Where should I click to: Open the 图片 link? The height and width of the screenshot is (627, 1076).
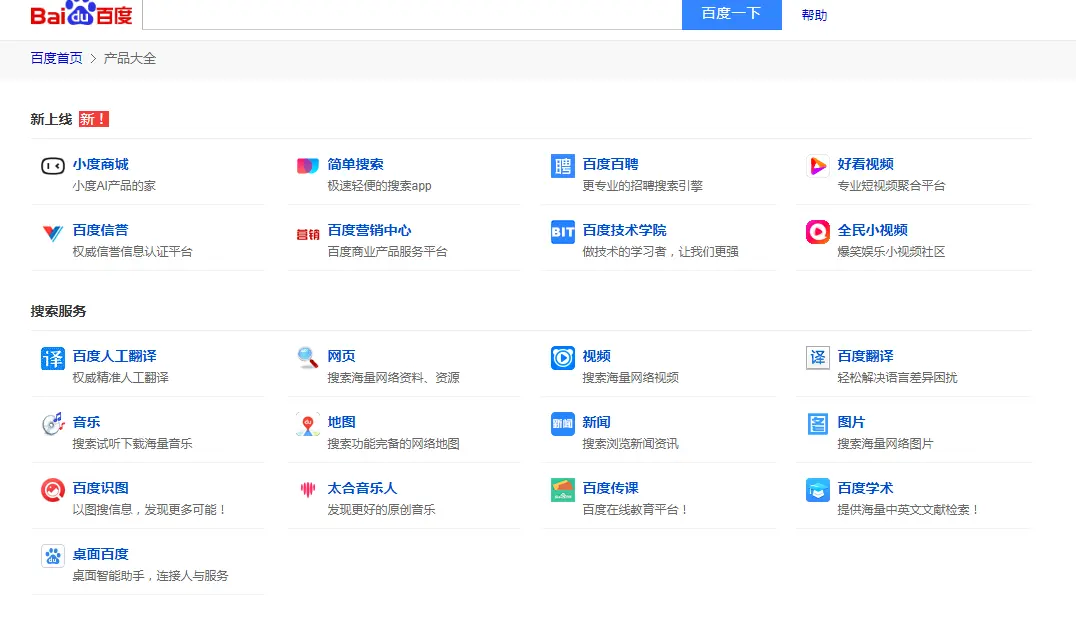click(851, 422)
